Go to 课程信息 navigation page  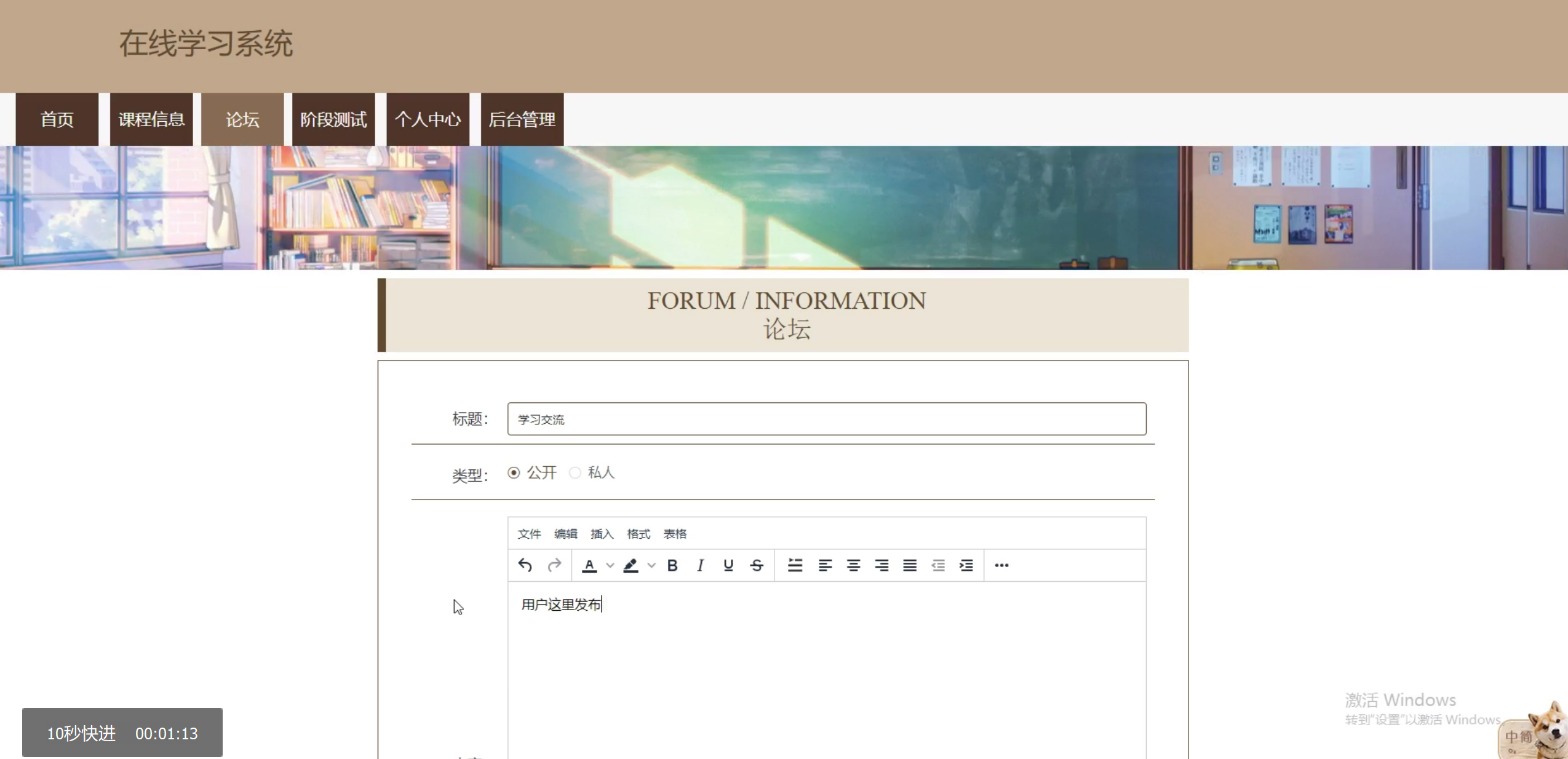click(x=151, y=119)
